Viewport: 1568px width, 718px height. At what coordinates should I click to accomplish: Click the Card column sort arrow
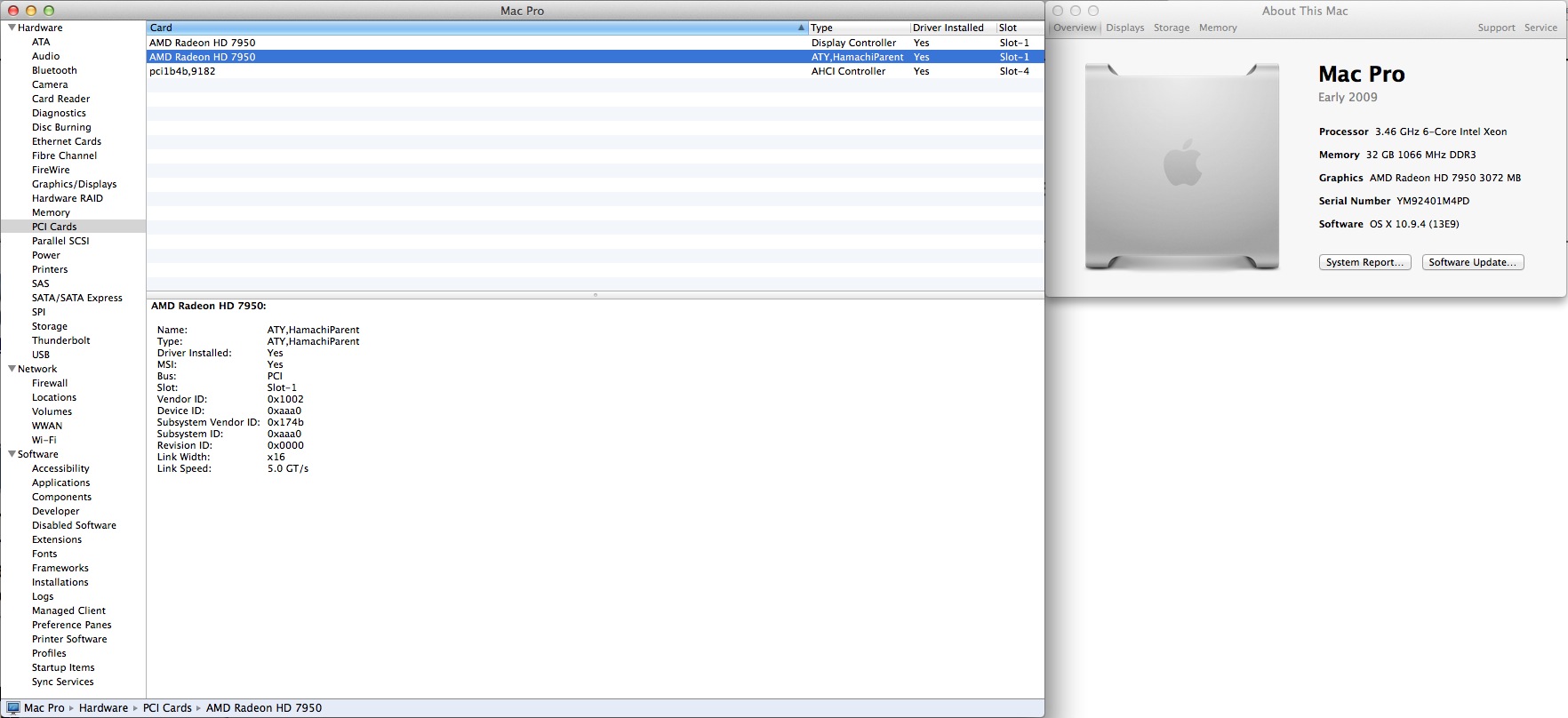click(801, 28)
